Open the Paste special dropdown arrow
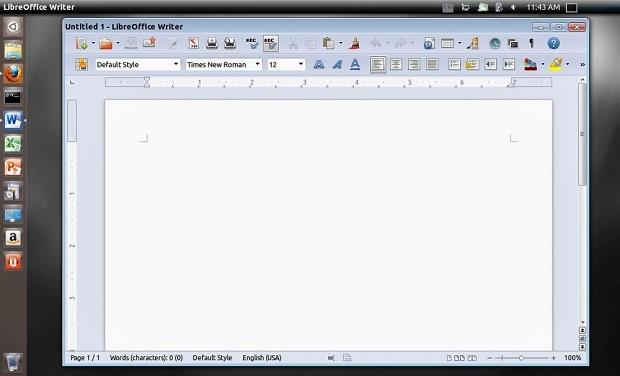 [x=340, y=43]
